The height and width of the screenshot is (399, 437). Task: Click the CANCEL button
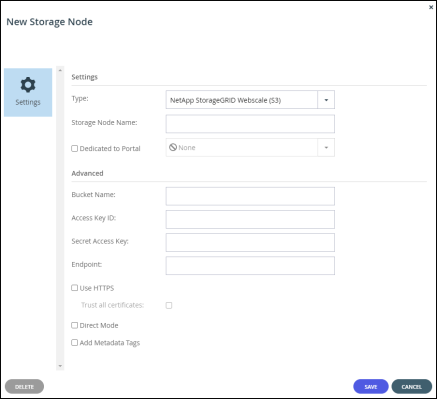coord(412,387)
